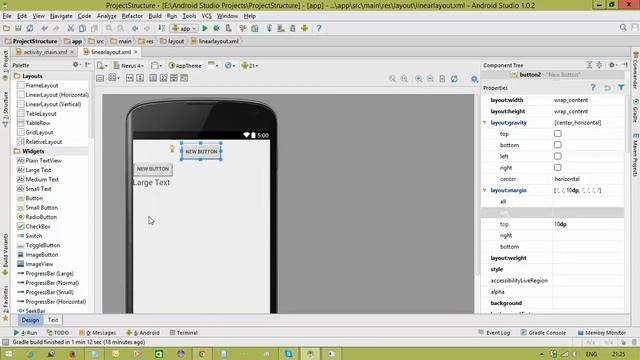This screenshot has width=640, height=360.
Task: Select LinearLayout (Horizontal) in Palette
Action: point(53,95)
